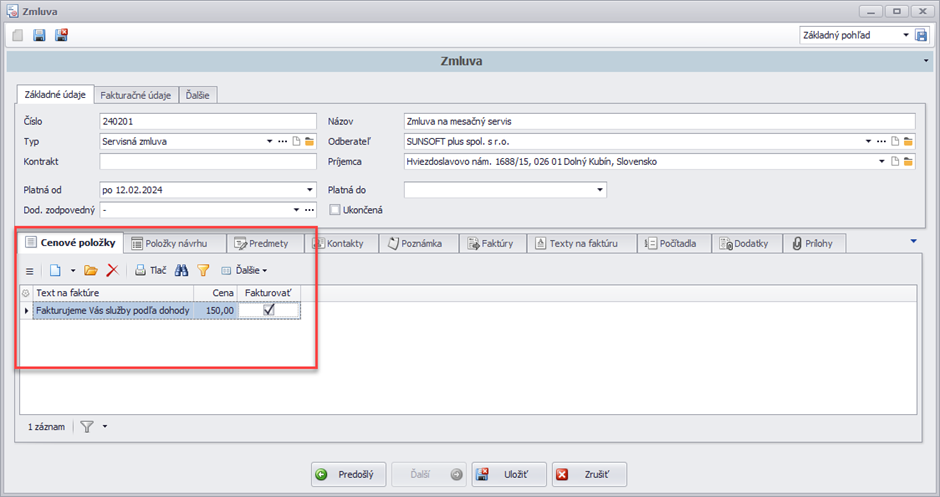Image resolution: width=940 pixels, height=497 pixels.
Task: Click the save and close icon in top toolbar
Action: point(61,35)
